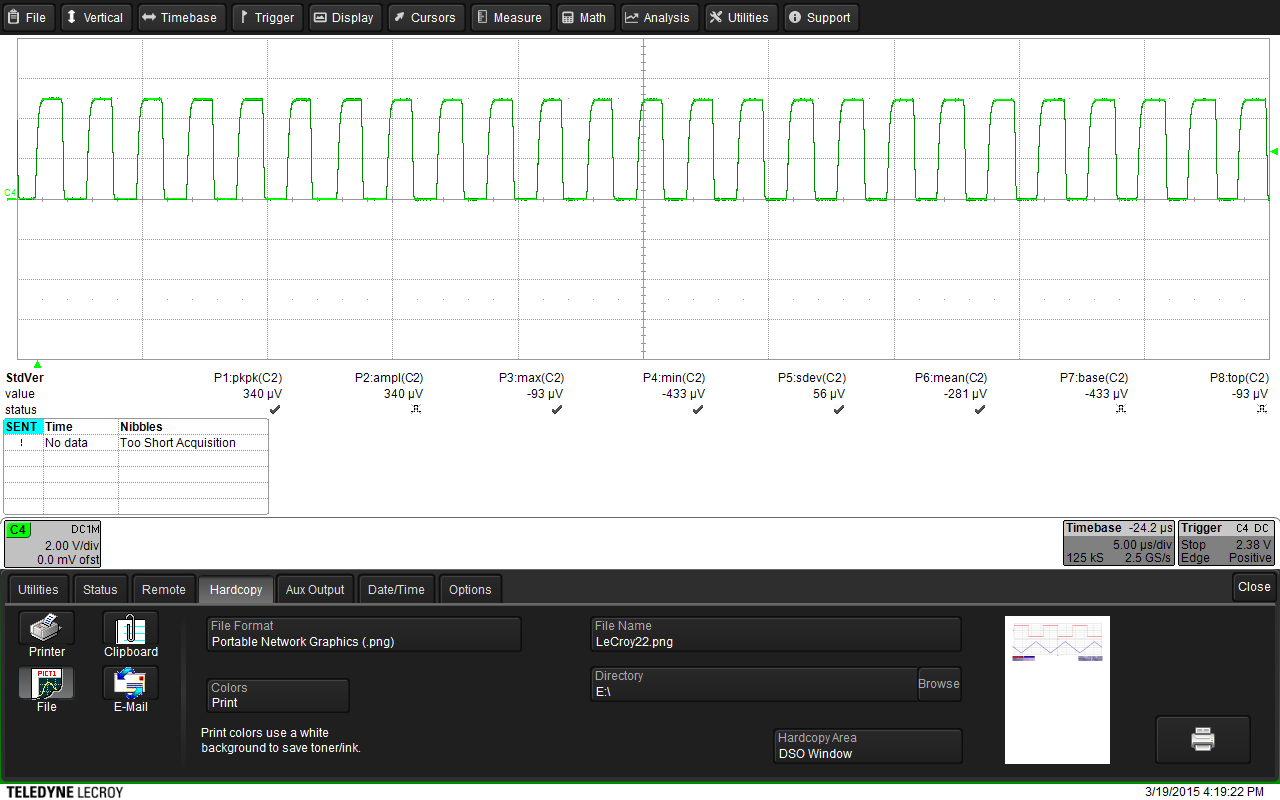Open the Math menu

[584, 17]
